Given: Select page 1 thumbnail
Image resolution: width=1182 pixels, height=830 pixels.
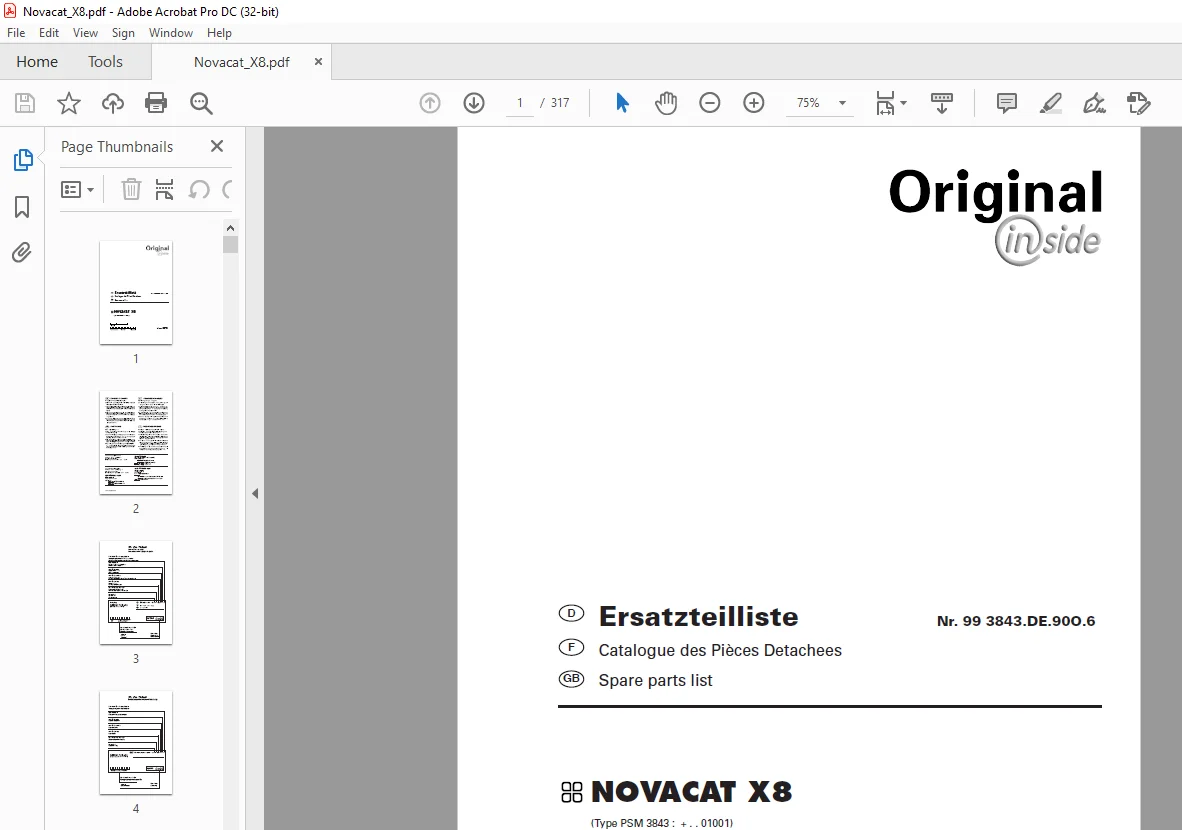Looking at the screenshot, I should [x=136, y=293].
